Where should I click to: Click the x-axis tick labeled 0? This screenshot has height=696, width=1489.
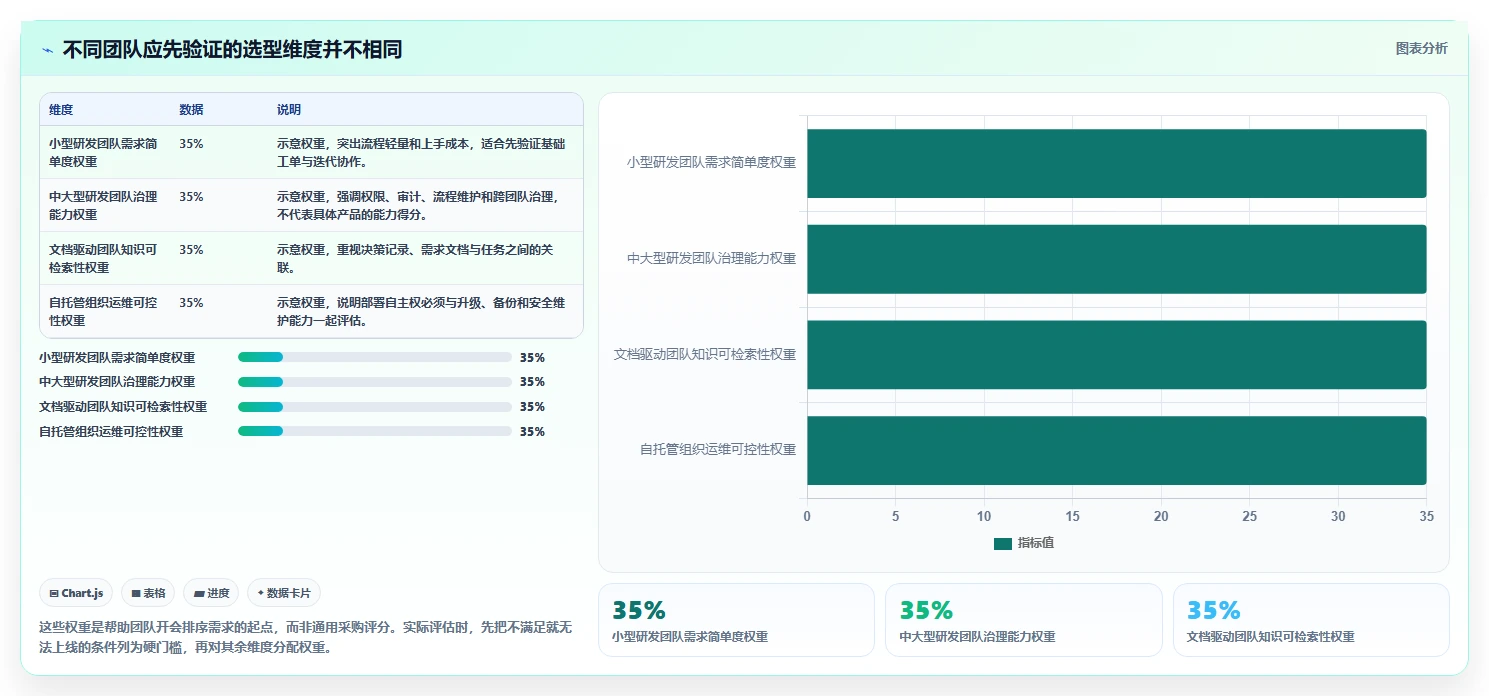click(807, 517)
